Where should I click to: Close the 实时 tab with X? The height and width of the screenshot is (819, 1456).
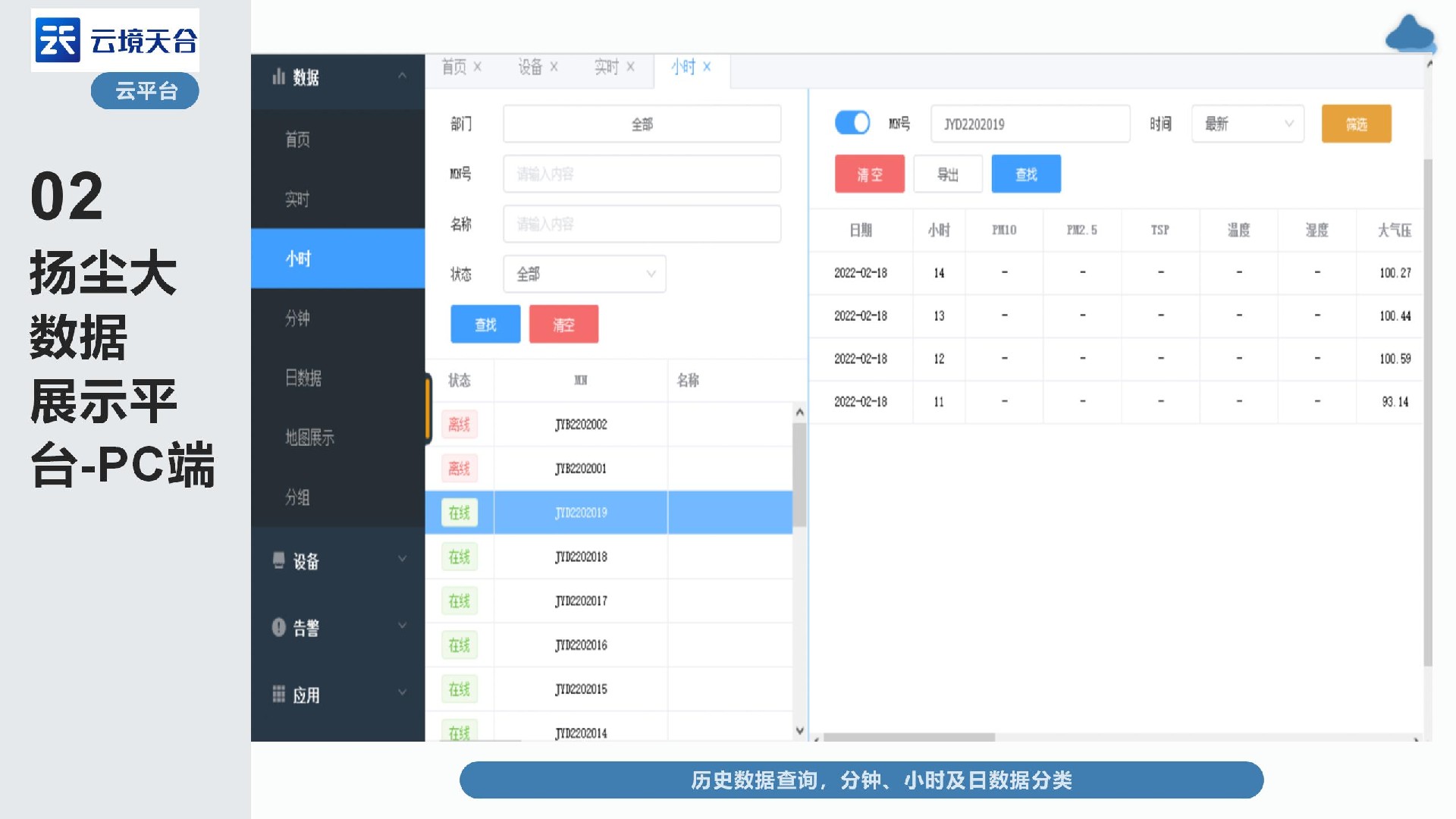631,67
